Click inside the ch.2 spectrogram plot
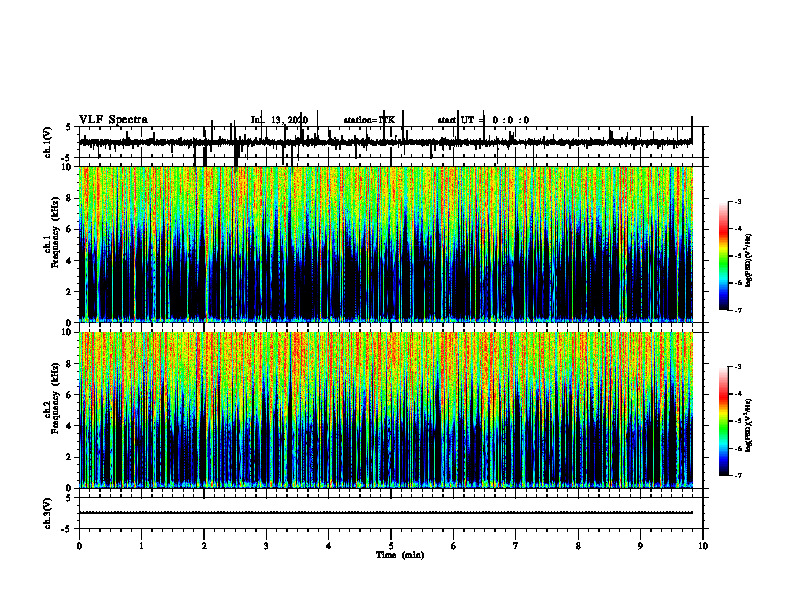 pyautogui.click(x=385, y=410)
